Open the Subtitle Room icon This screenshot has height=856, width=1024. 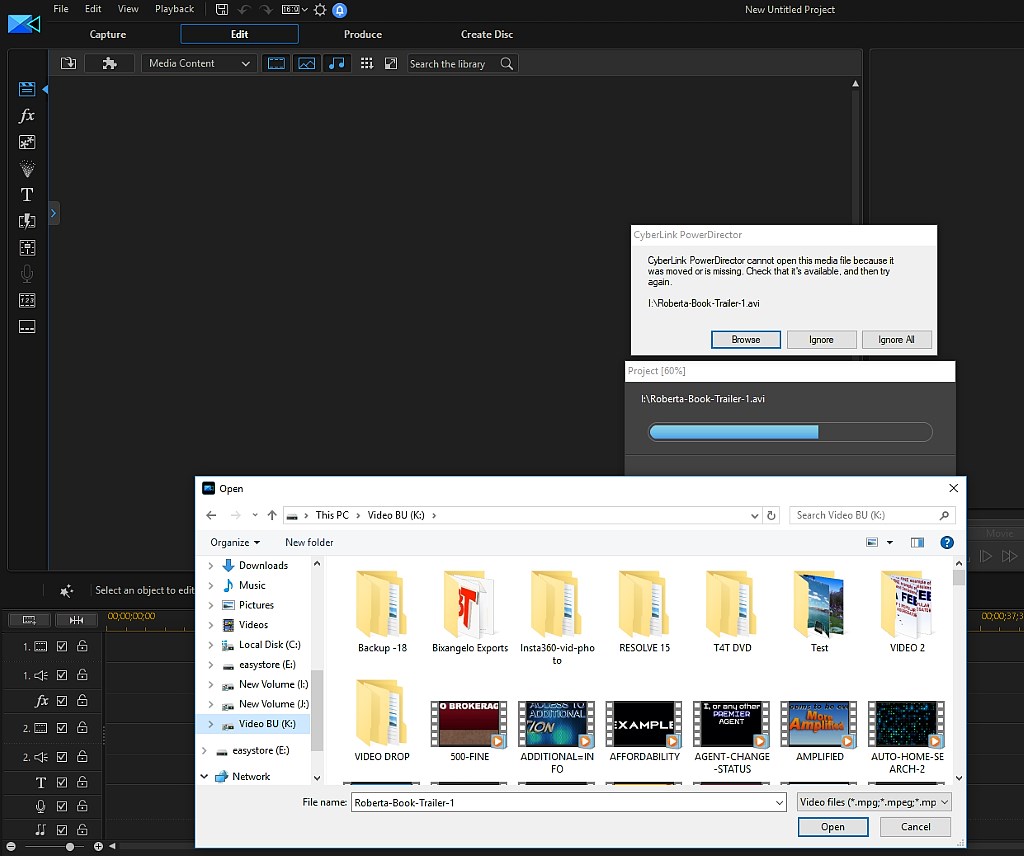pos(27,326)
